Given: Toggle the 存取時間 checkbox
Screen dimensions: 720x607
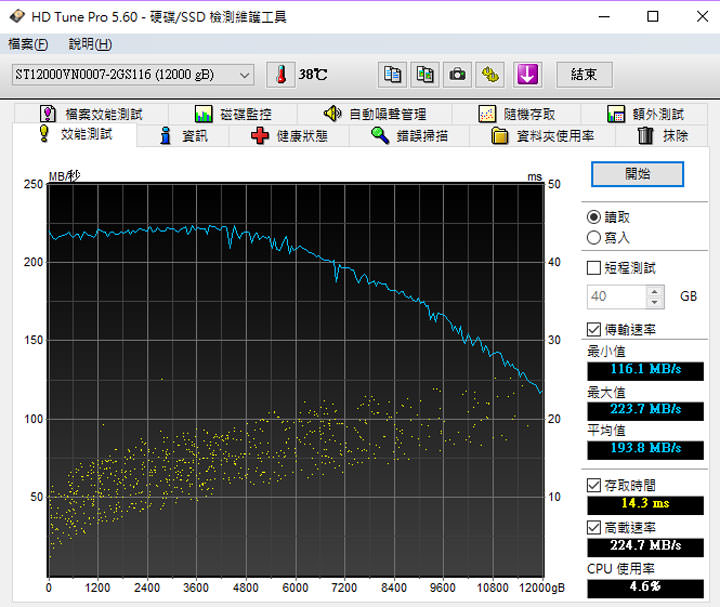Looking at the screenshot, I should pos(594,485).
